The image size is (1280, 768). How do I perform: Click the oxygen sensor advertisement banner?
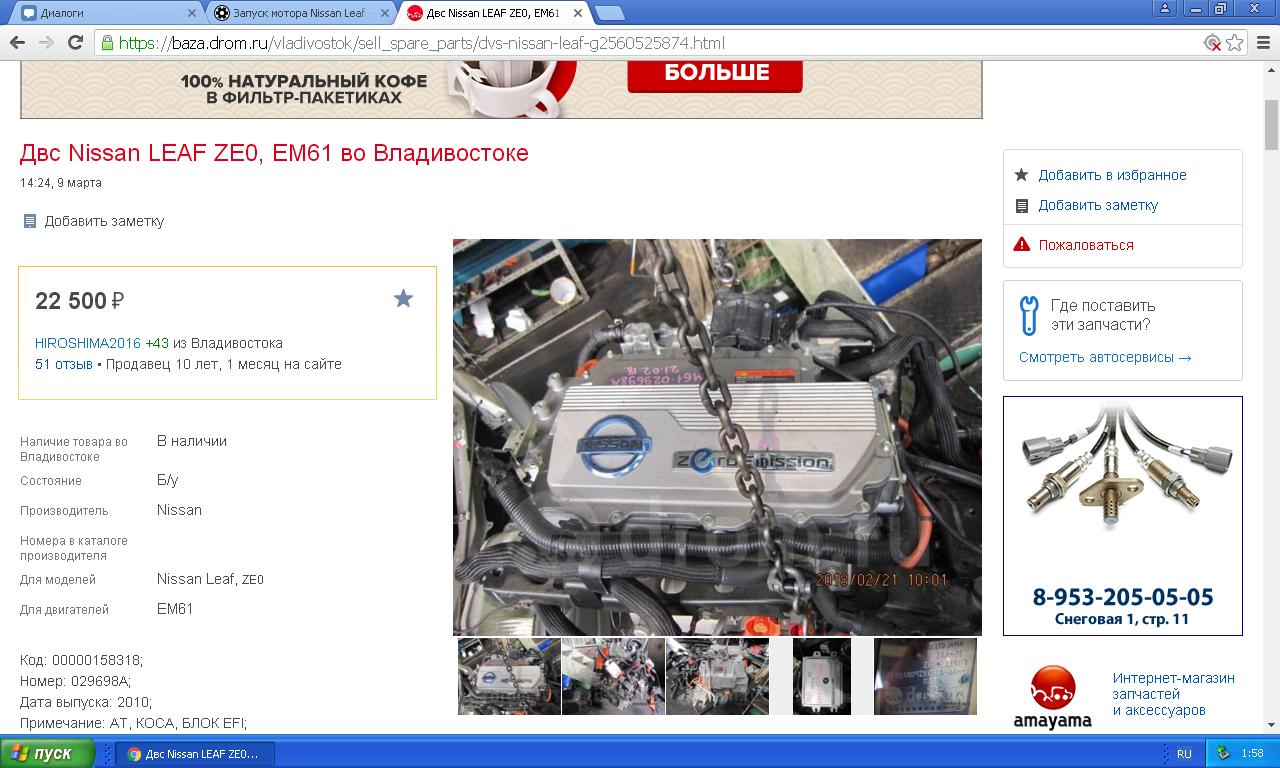1123,516
